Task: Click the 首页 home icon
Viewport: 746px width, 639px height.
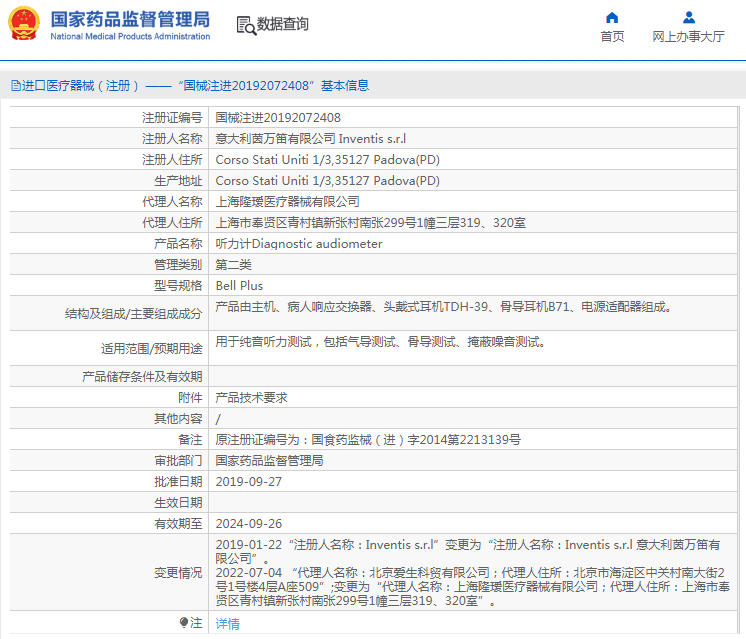Action: [612, 18]
